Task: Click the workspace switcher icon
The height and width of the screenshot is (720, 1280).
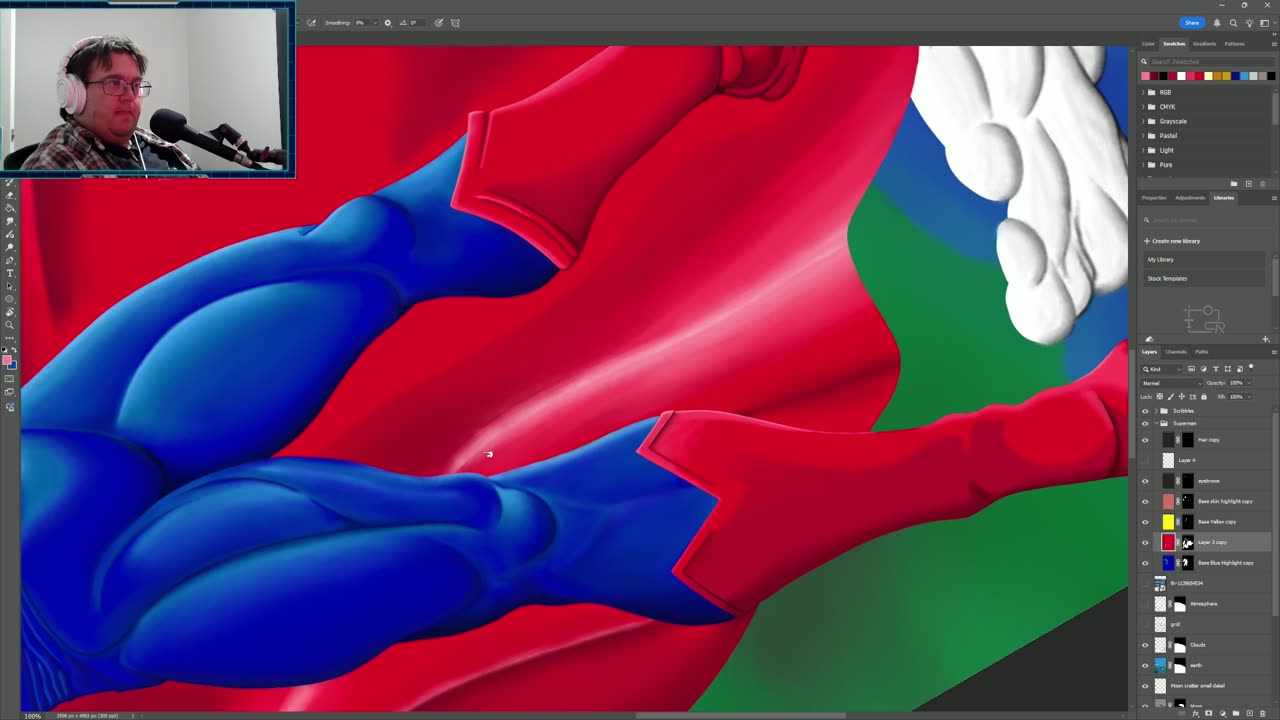Action: click(1264, 23)
